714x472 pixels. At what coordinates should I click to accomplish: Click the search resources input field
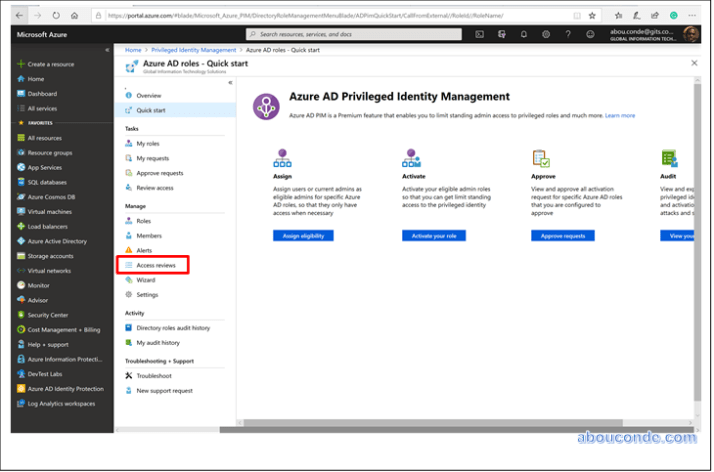(350, 34)
